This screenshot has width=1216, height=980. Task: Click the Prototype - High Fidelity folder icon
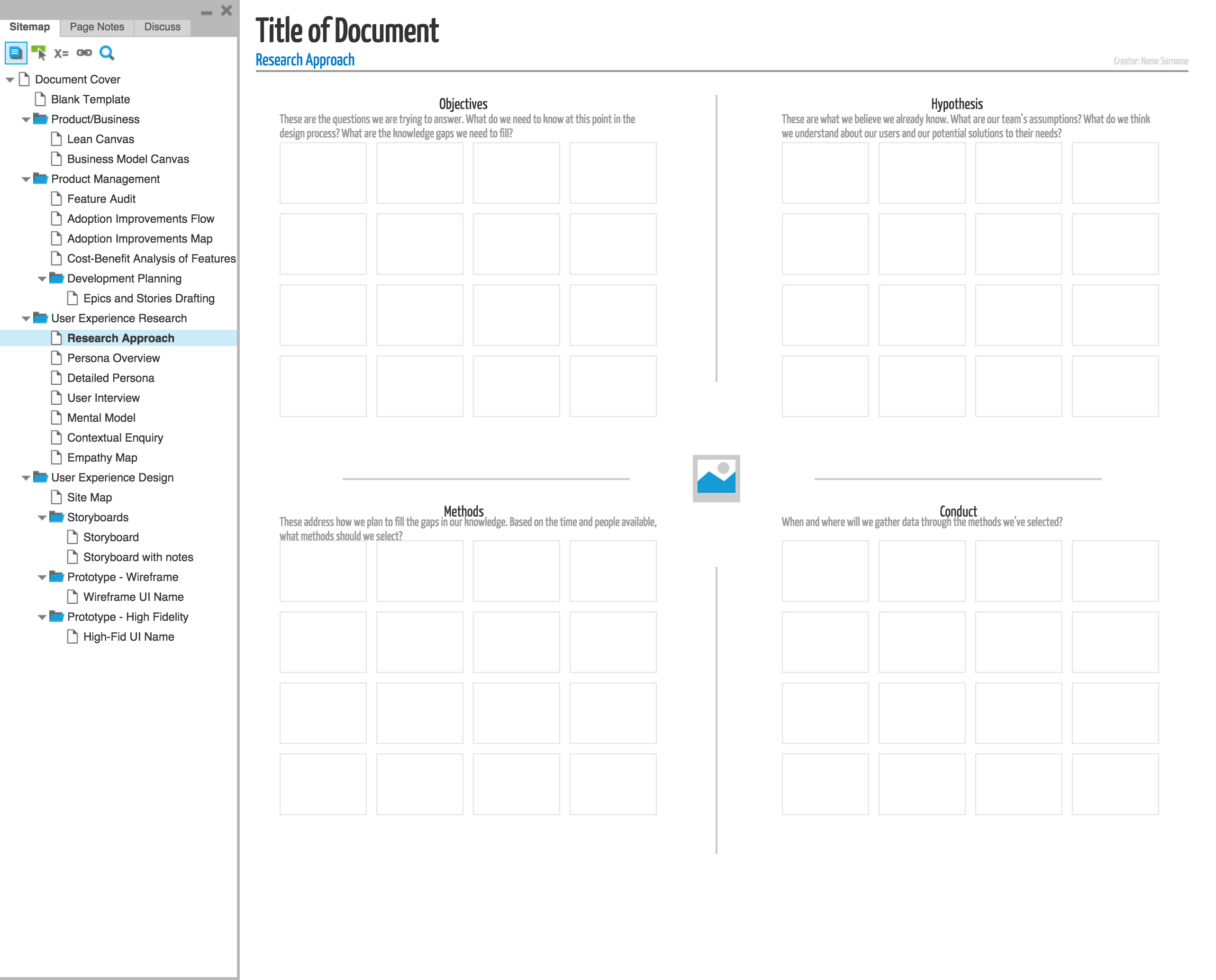[56, 617]
